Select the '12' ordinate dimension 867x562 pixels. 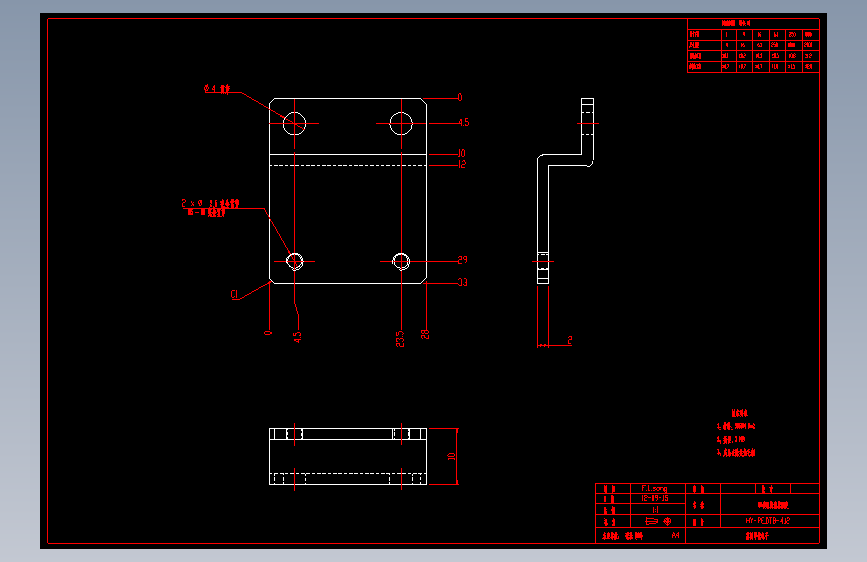point(462,164)
